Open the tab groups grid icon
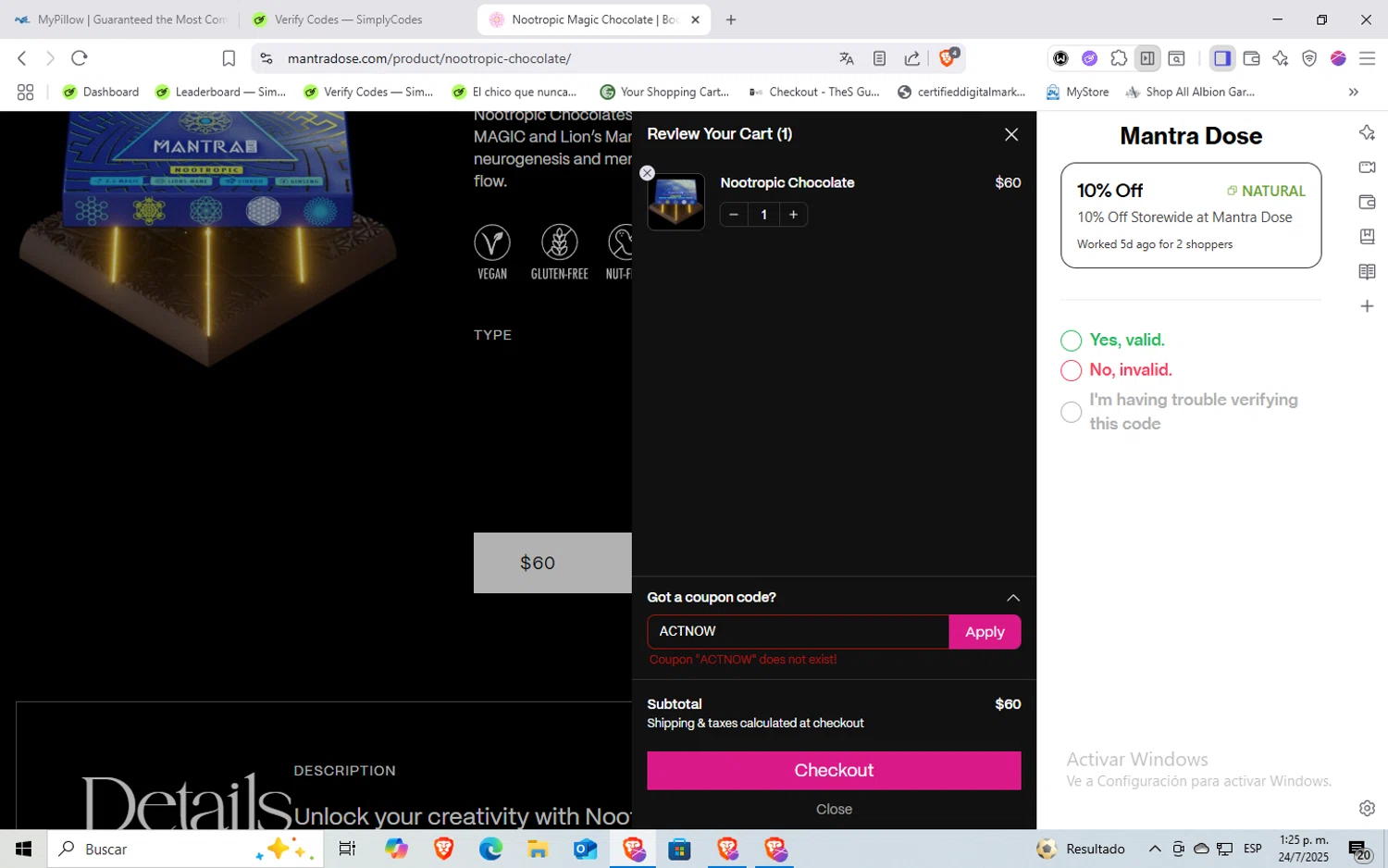 tap(25, 92)
